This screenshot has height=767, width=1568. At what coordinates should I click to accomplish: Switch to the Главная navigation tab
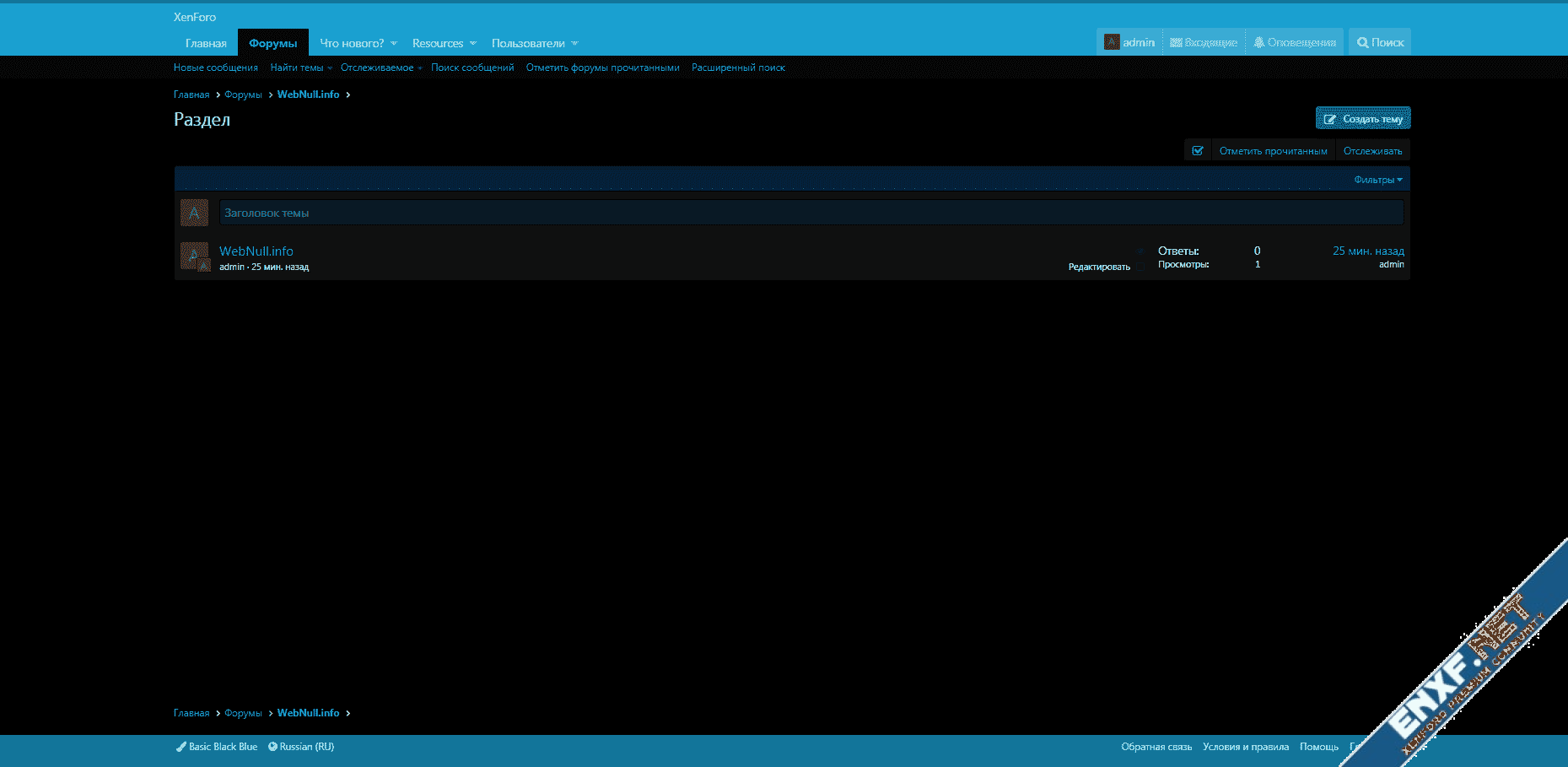tap(206, 43)
